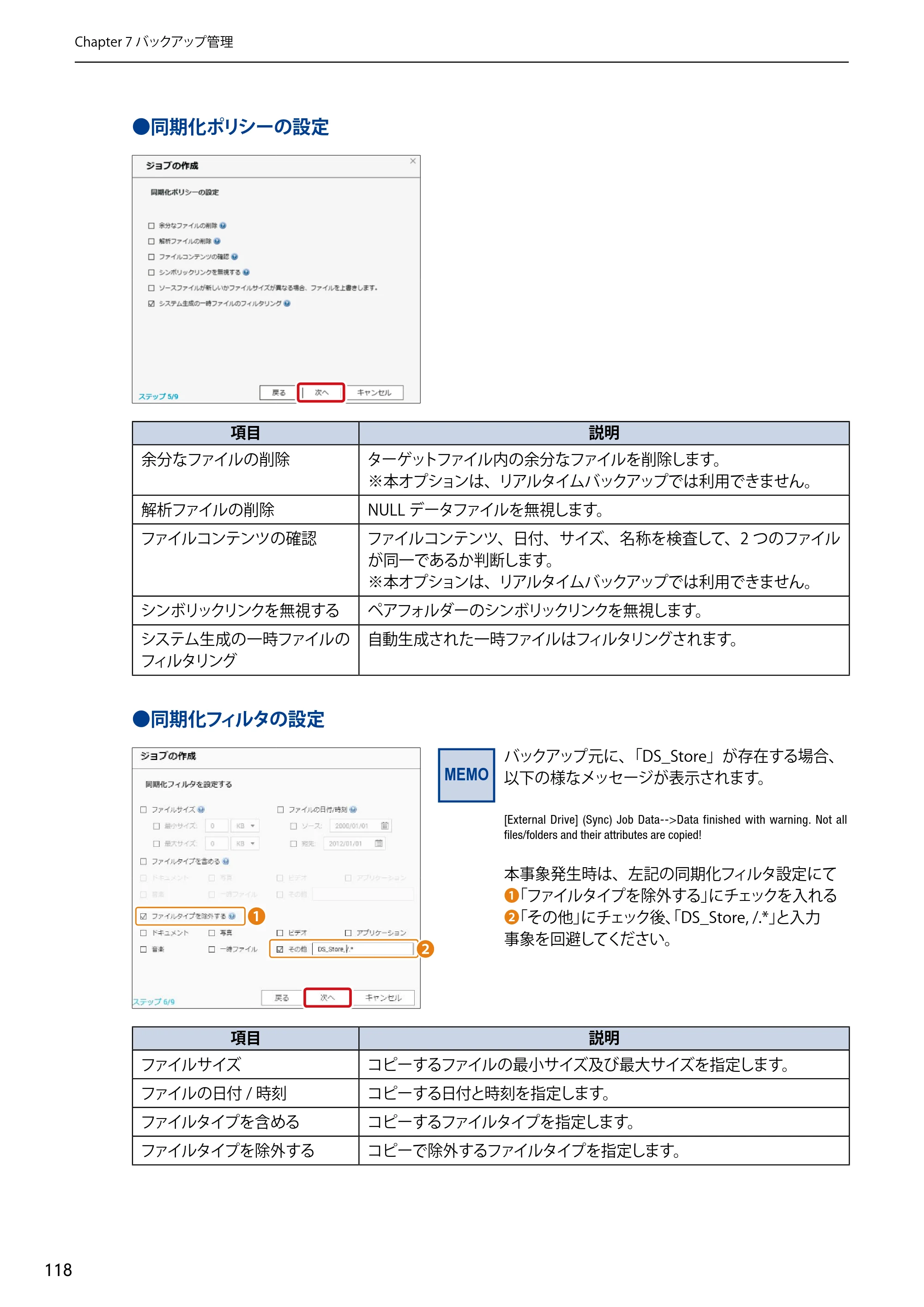Tick 最小サイズ checkbox
The height and width of the screenshot is (1307, 924).
pos(156,826)
